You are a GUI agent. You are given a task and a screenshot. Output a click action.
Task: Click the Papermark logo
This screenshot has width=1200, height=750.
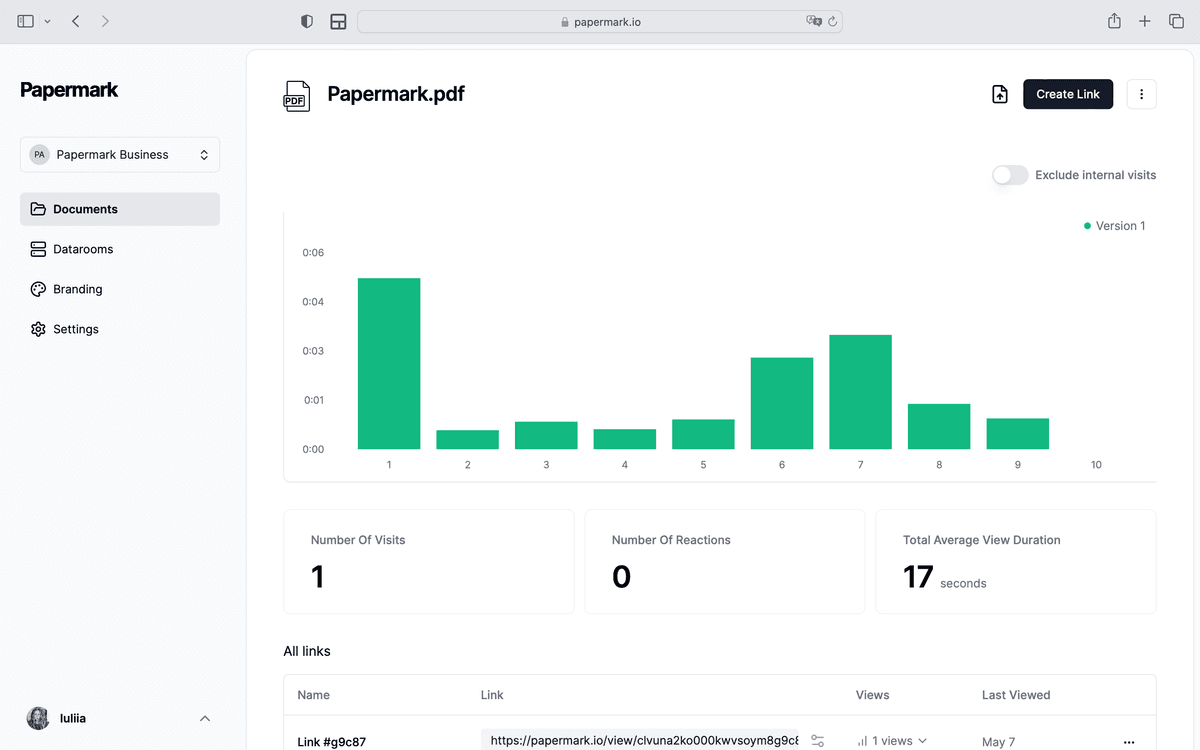68,90
